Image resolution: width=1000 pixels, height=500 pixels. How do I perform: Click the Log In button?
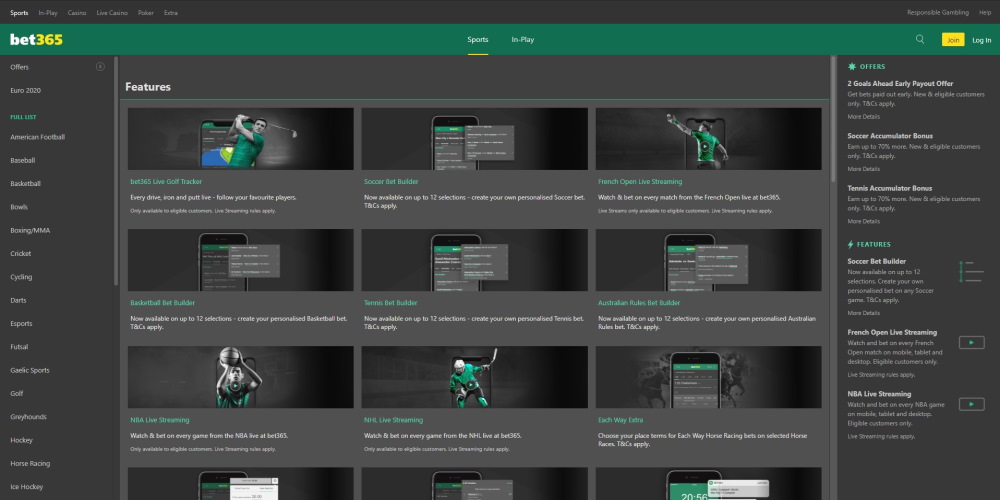(982, 40)
